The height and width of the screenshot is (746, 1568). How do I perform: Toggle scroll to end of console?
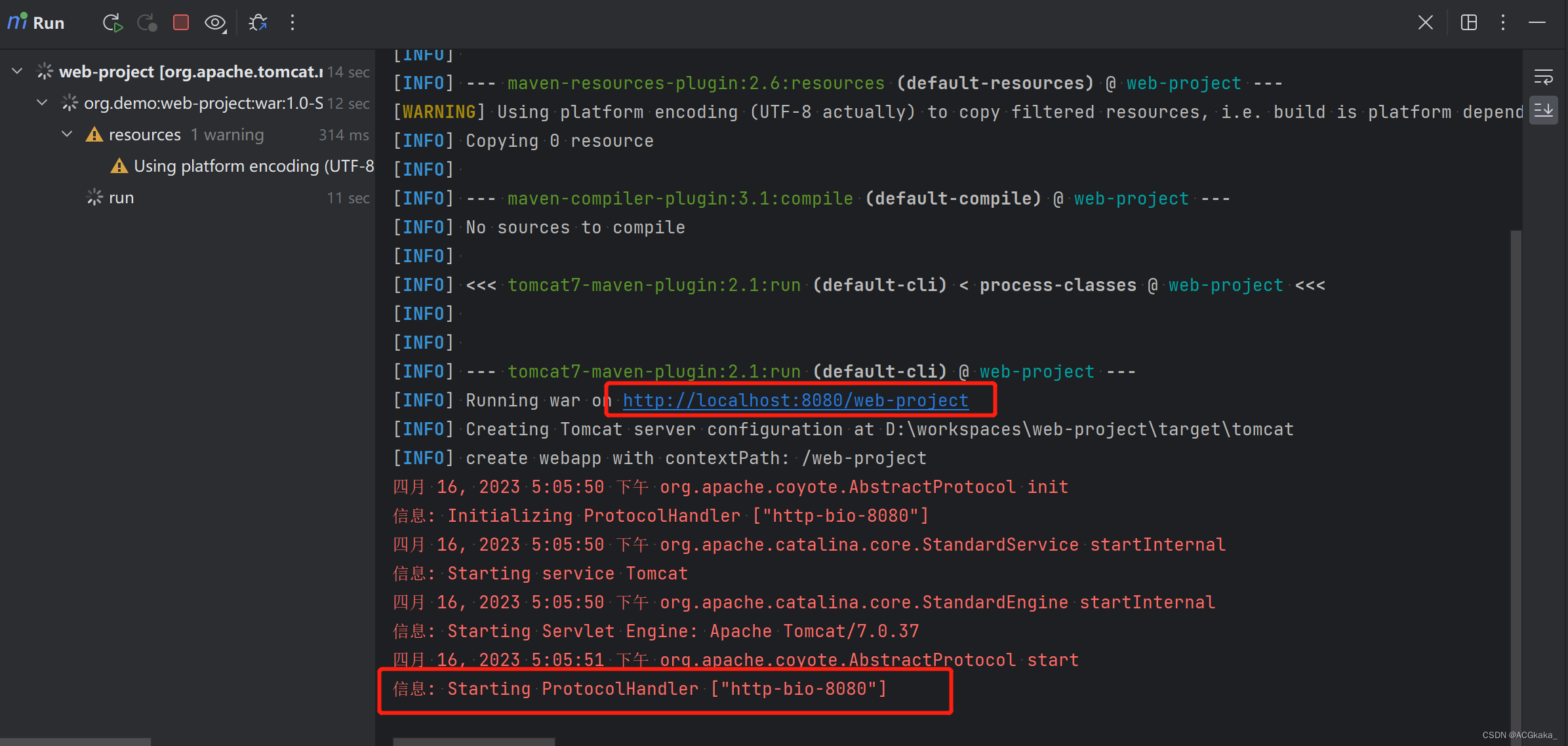1544,110
